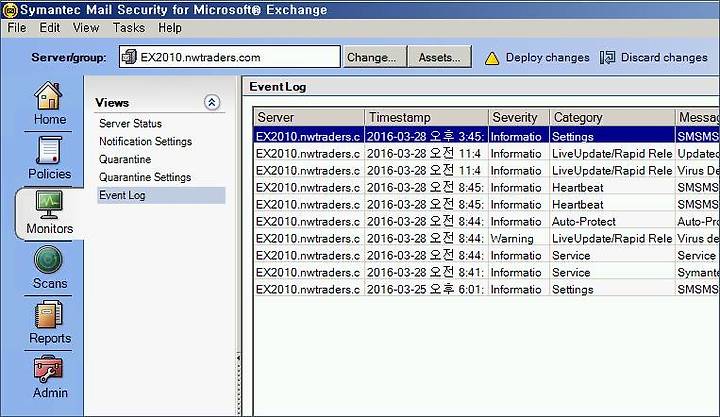Open Quarantine Settings view
Image resolution: width=720 pixels, height=417 pixels.
145,177
